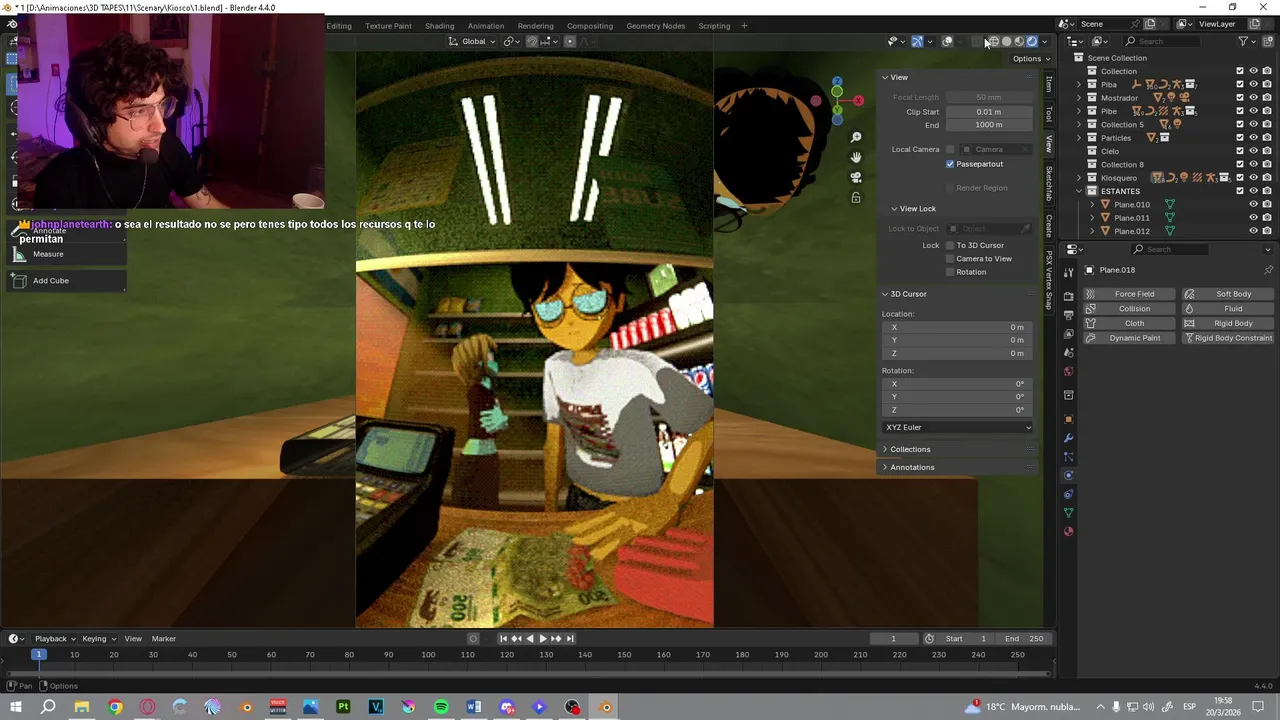1280x720 pixels.
Task: Open the Shading workspace tab
Action: pos(439,26)
